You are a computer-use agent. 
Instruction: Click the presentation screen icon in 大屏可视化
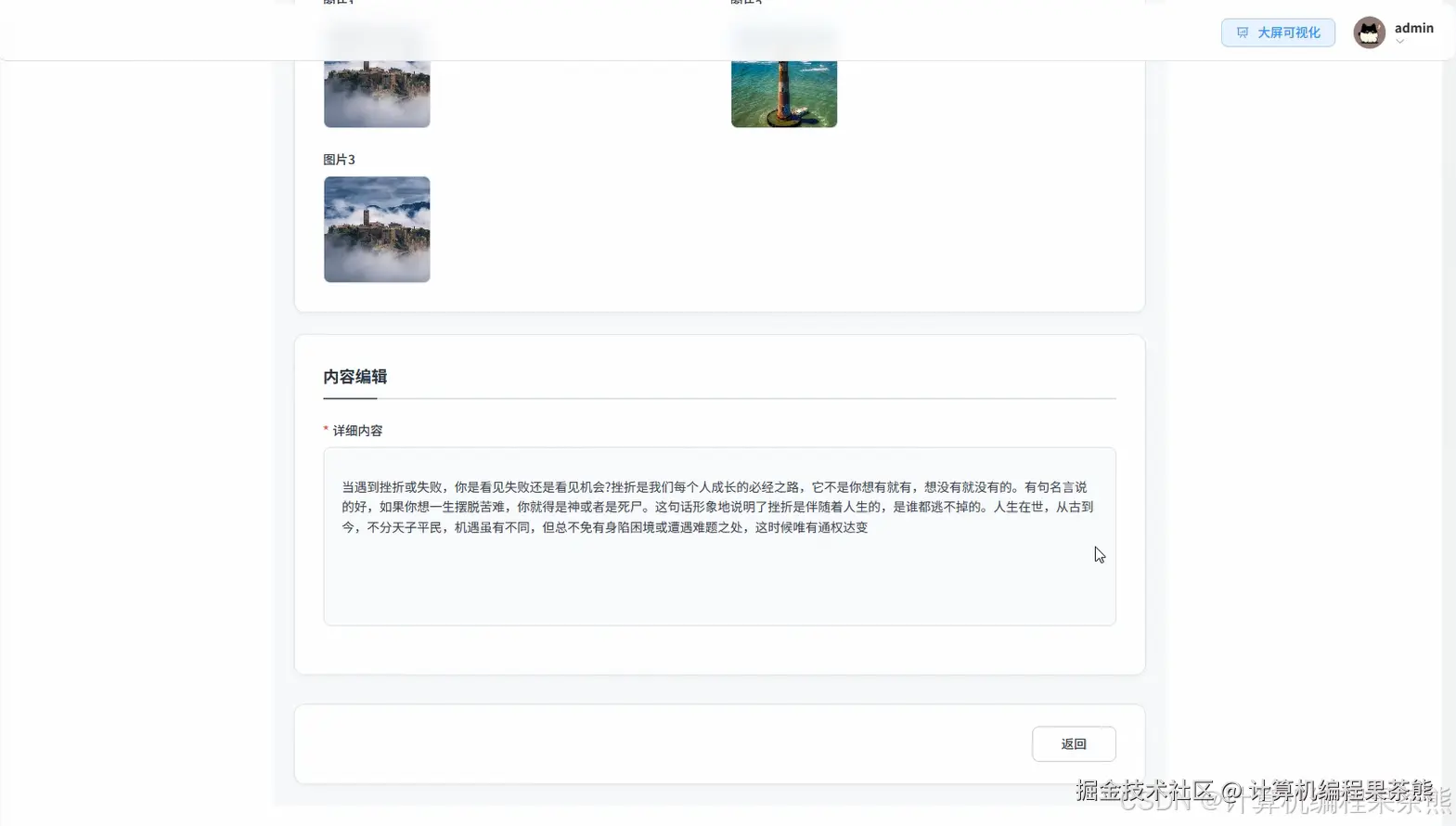click(1243, 32)
